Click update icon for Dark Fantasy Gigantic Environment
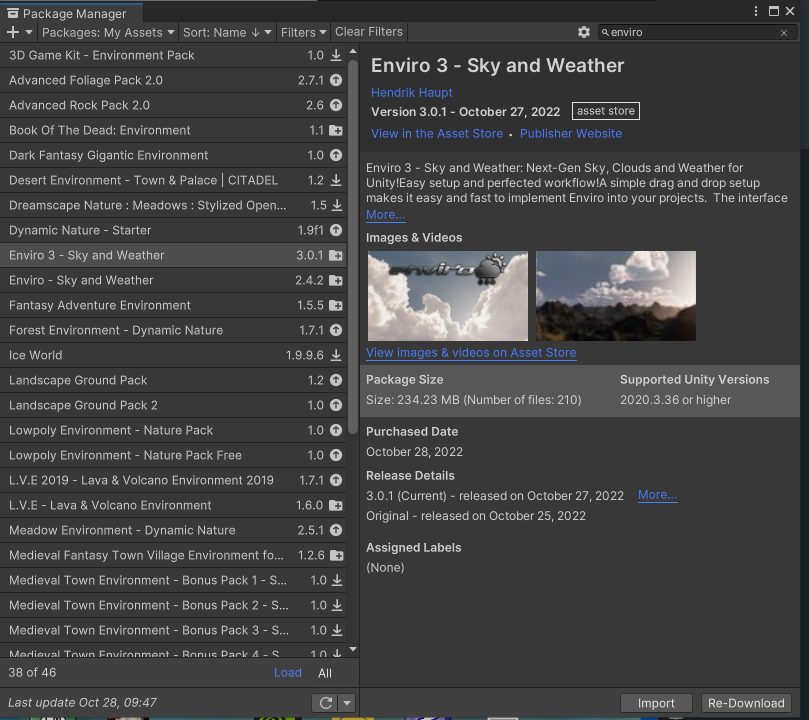809x720 pixels. pos(336,155)
